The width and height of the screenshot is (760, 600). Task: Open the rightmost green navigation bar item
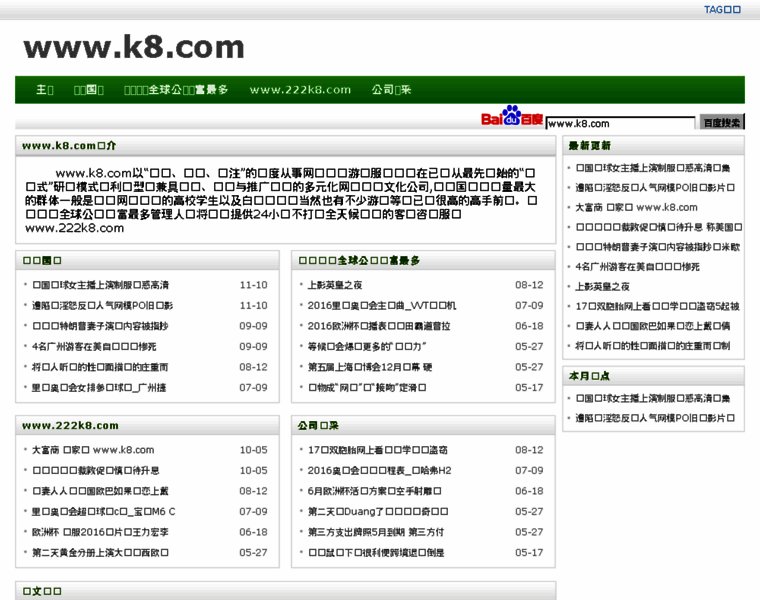[391, 89]
